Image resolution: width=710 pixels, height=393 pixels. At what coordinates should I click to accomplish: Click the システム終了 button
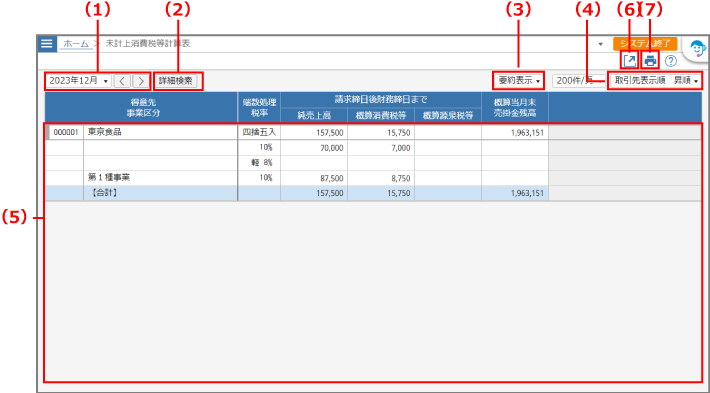(x=645, y=44)
